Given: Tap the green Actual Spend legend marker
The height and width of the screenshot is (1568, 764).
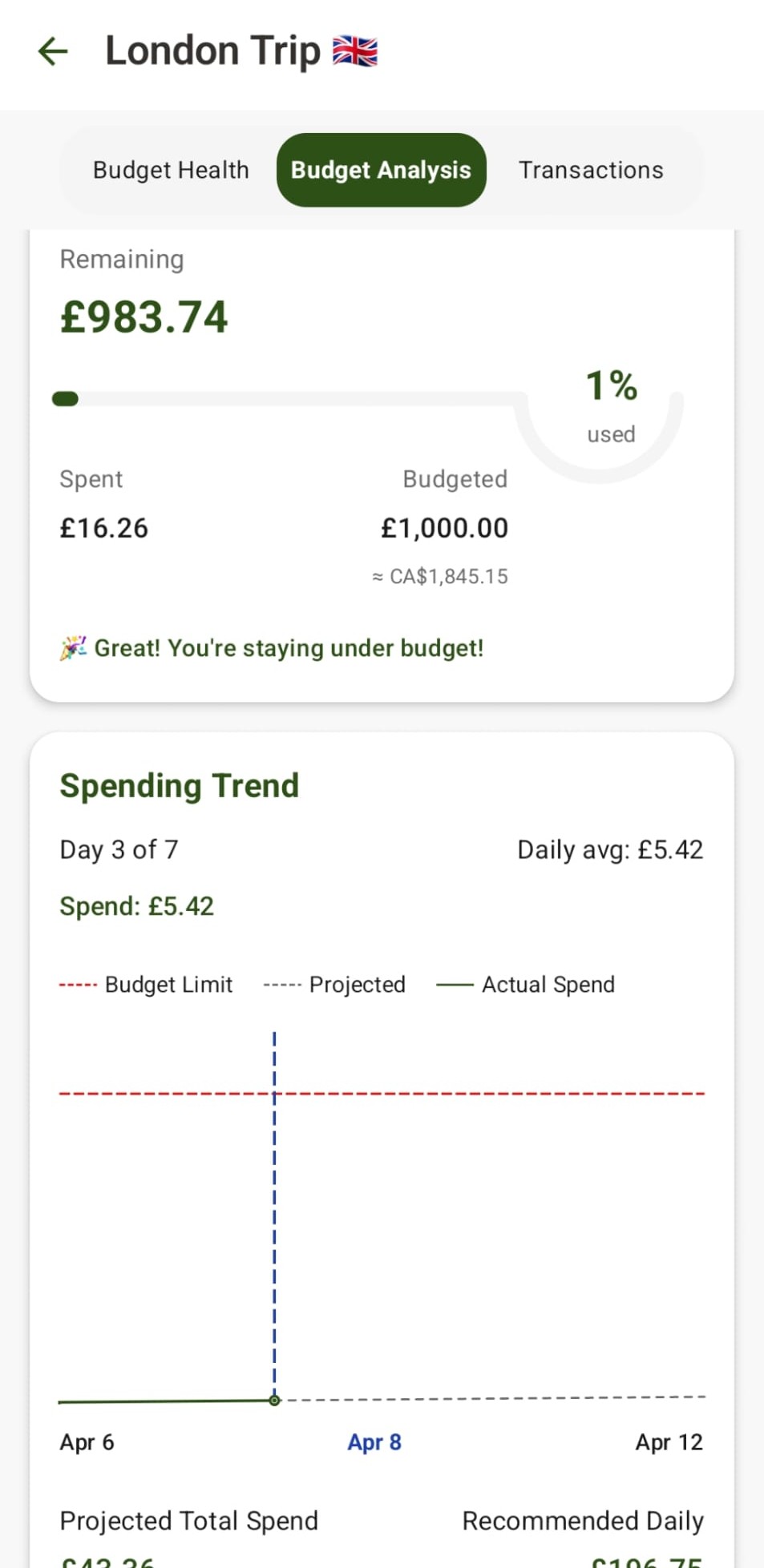Looking at the screenshot, I should (455, 985).
